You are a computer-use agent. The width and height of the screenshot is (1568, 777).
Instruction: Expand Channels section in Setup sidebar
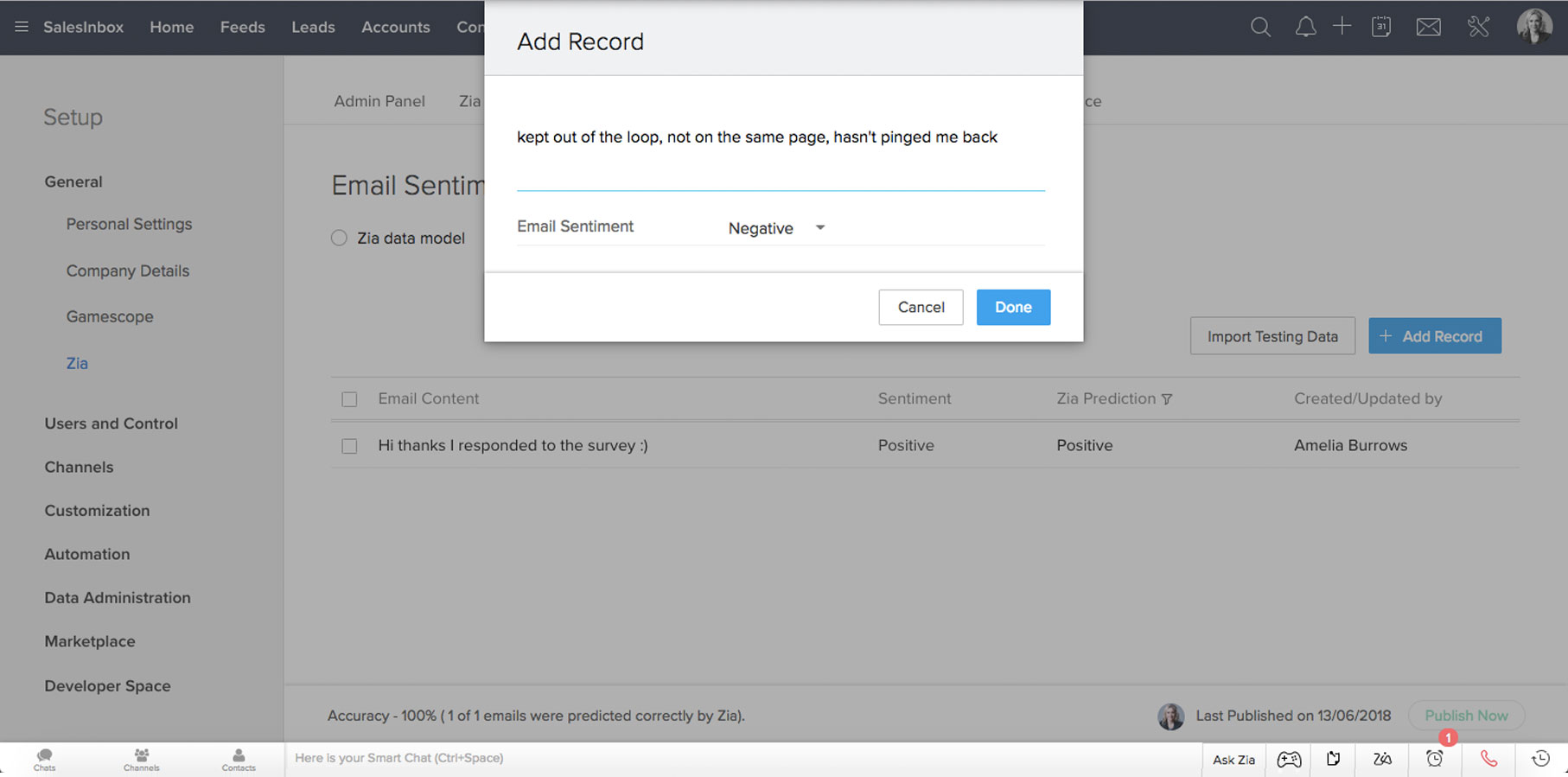click(79, 467)
